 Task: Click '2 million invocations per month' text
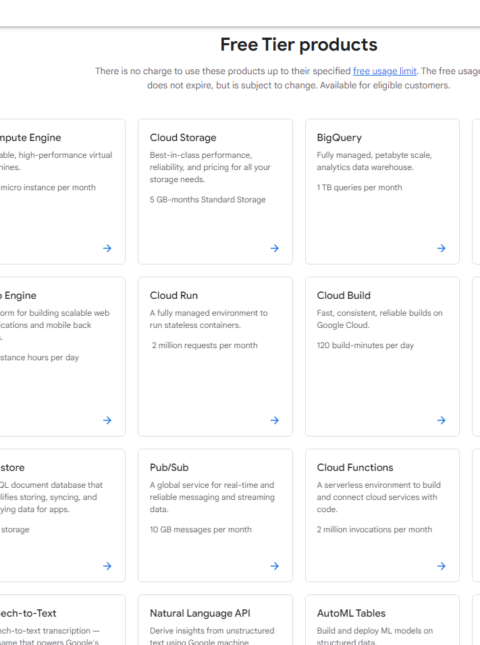(374, 529)
